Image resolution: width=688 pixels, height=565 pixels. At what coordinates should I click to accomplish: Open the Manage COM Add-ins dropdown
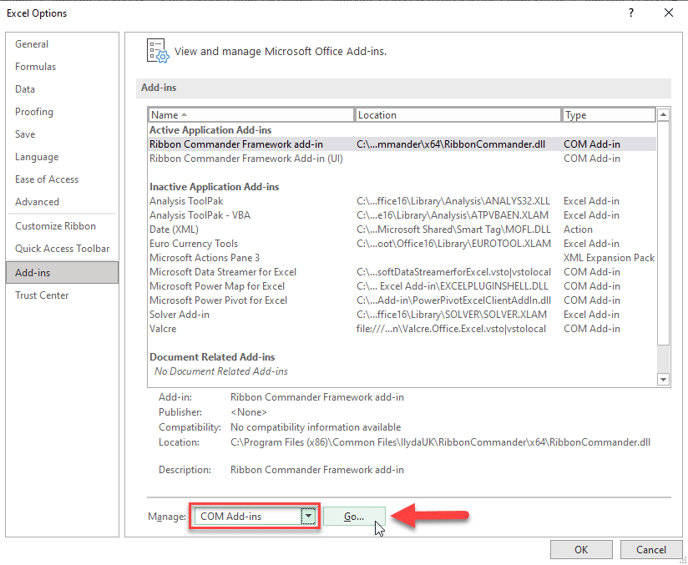click(x=309, y=516)
